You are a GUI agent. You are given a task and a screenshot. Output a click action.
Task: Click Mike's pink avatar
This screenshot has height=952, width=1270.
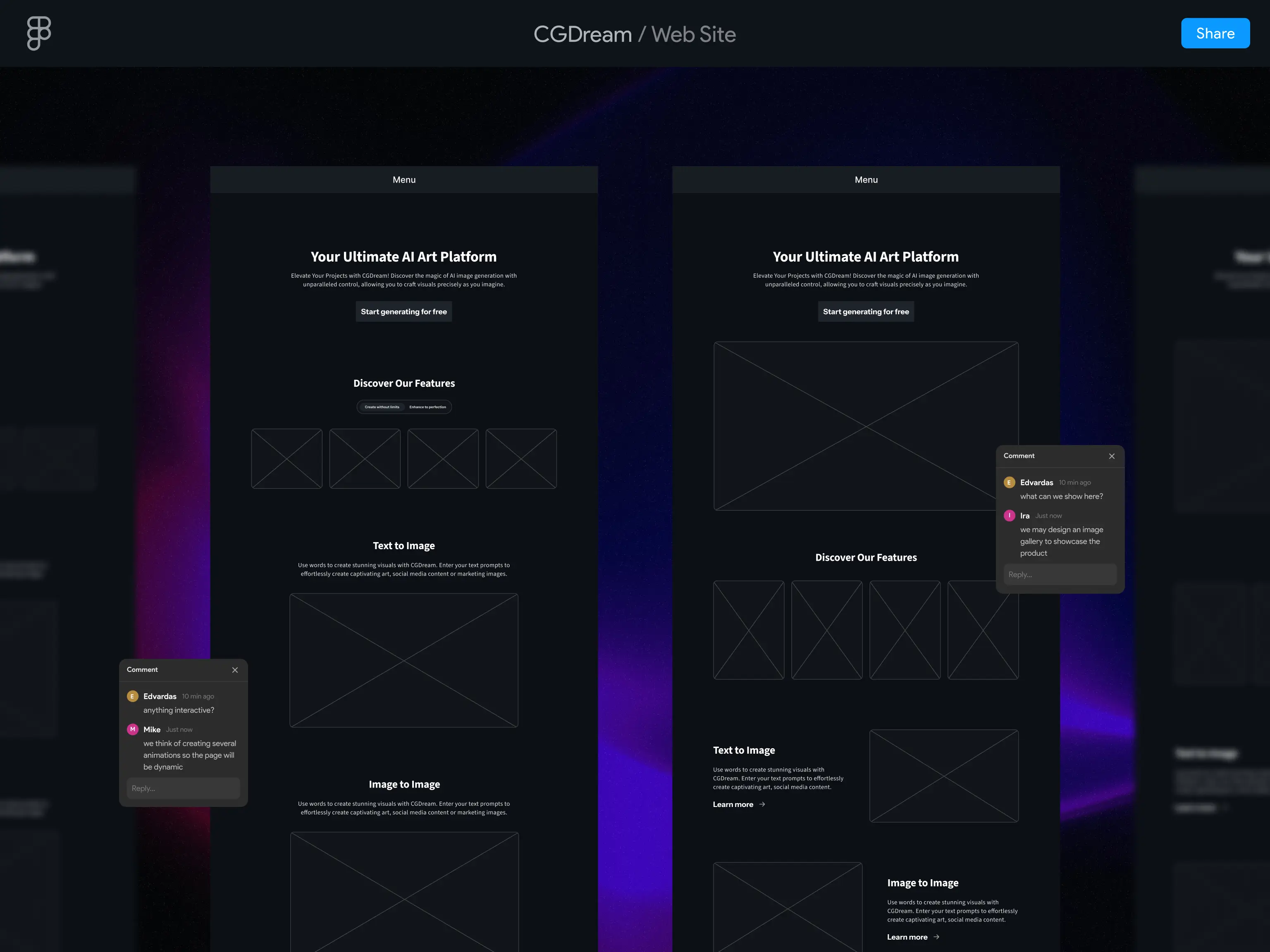click(133, 730)
